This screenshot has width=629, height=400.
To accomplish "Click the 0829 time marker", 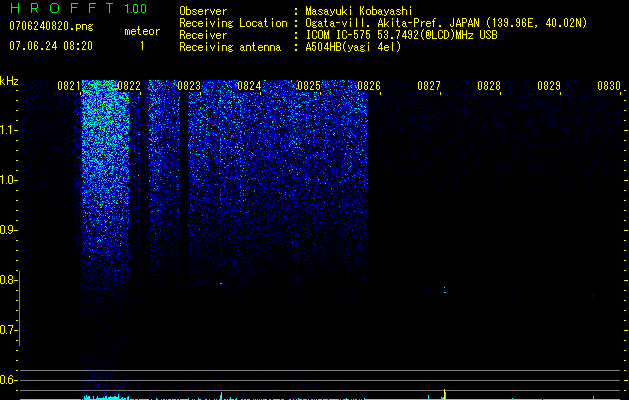I will [549, 86].
